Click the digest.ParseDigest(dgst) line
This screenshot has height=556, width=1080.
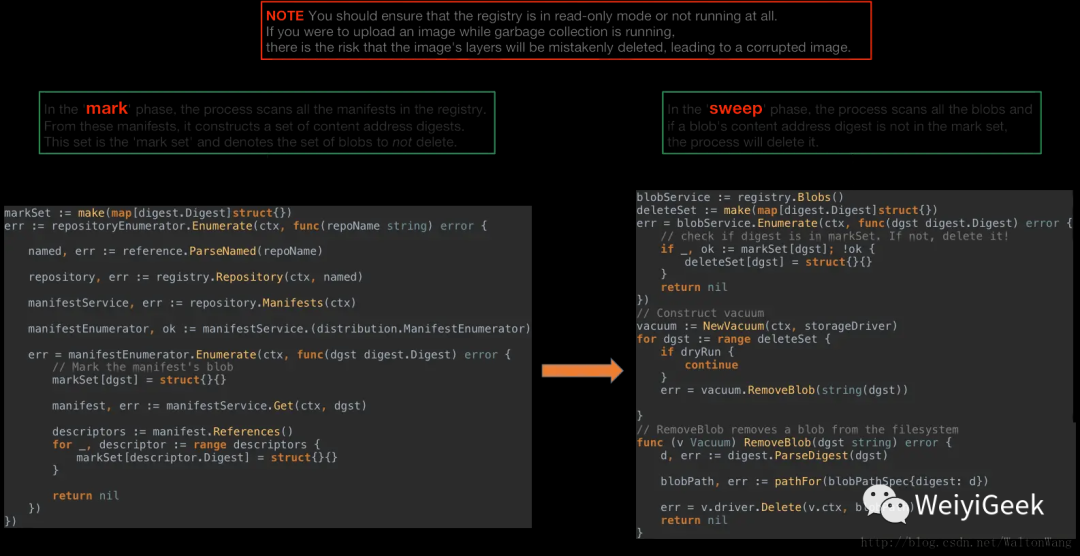click(774, 455)
